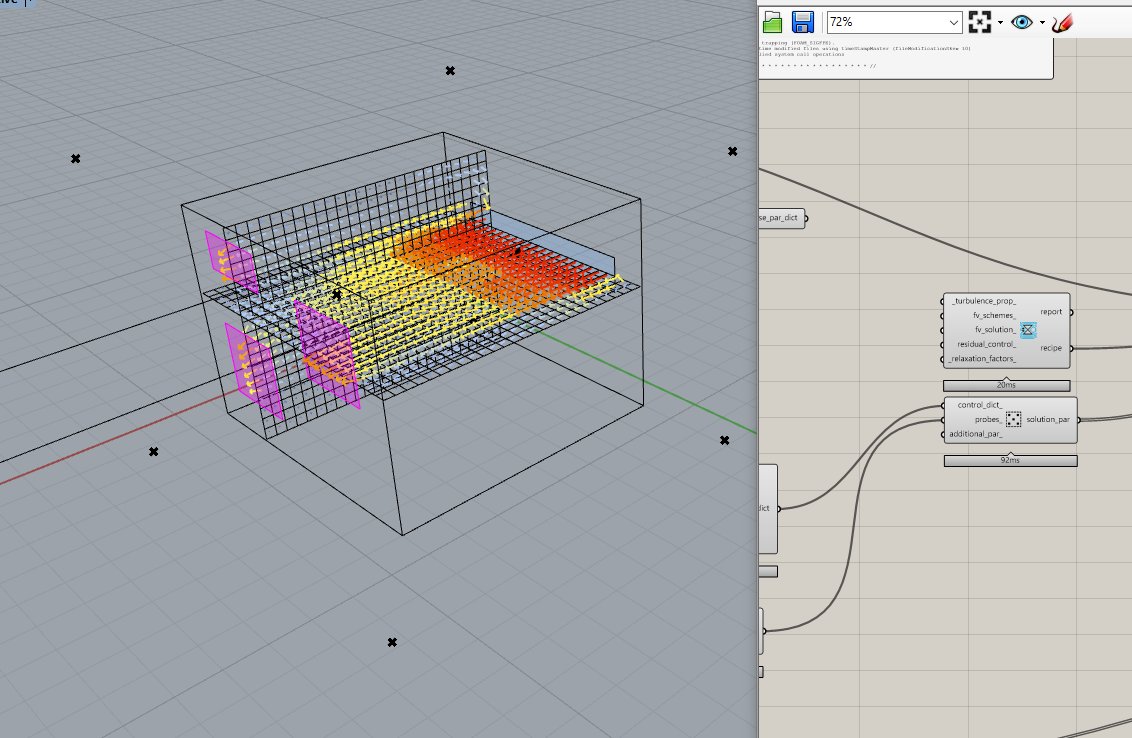Click the probes_ input parameter
This screenshot has height=738, width=1132.
click(x=988, y=420)
